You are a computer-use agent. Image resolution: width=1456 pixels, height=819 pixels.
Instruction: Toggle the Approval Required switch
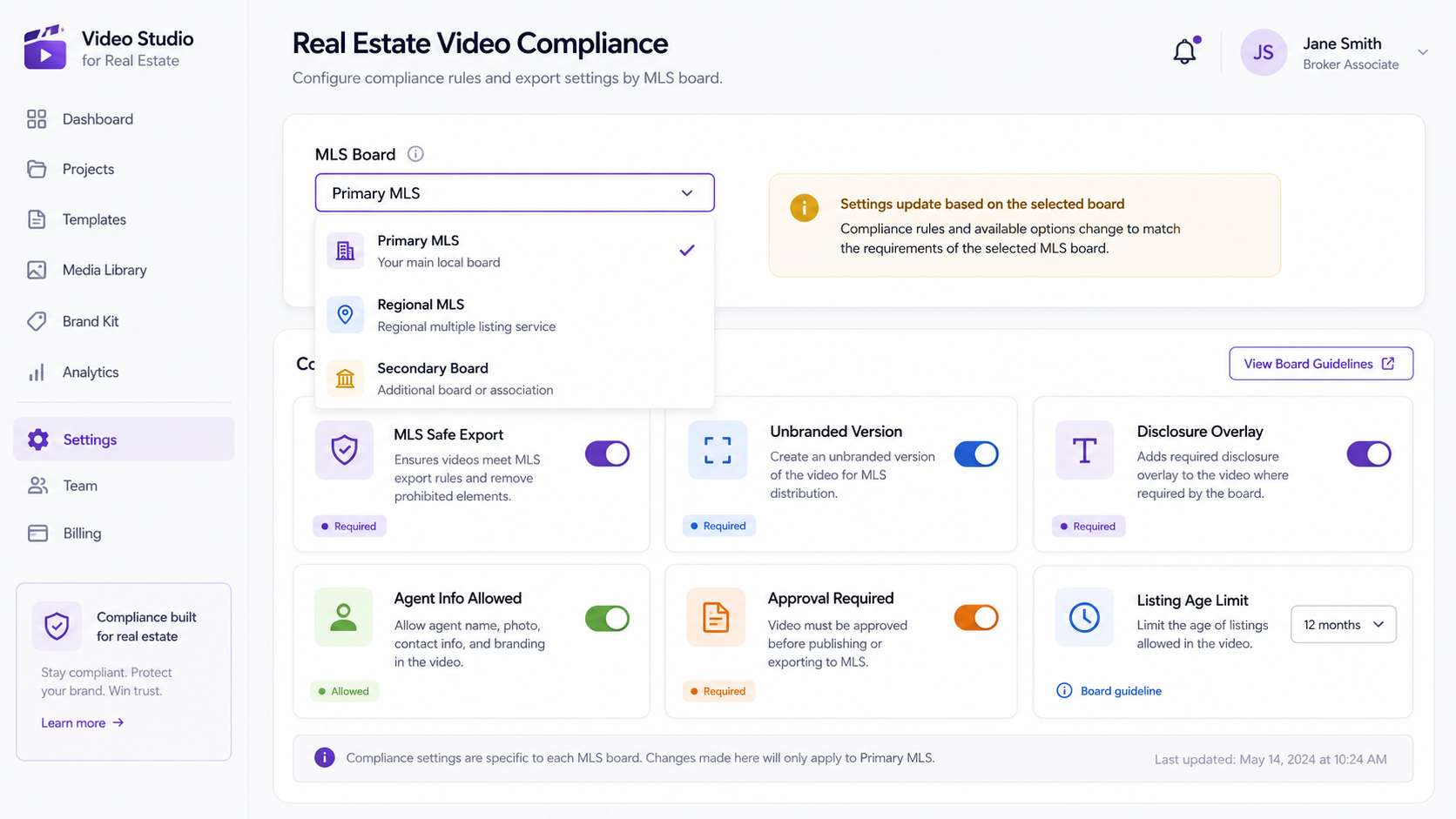976,617
